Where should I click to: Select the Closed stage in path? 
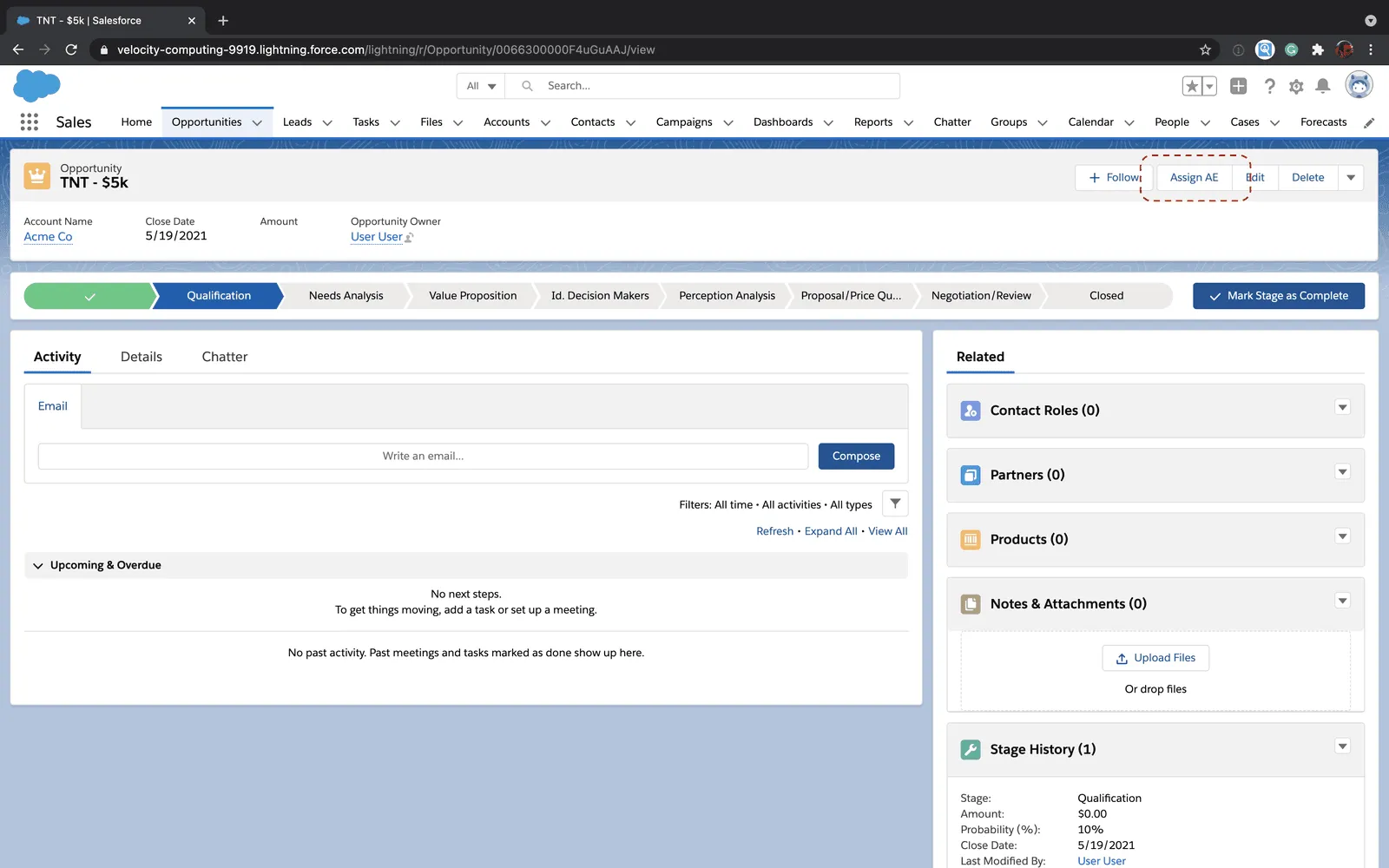click(x=1107, y=296)
